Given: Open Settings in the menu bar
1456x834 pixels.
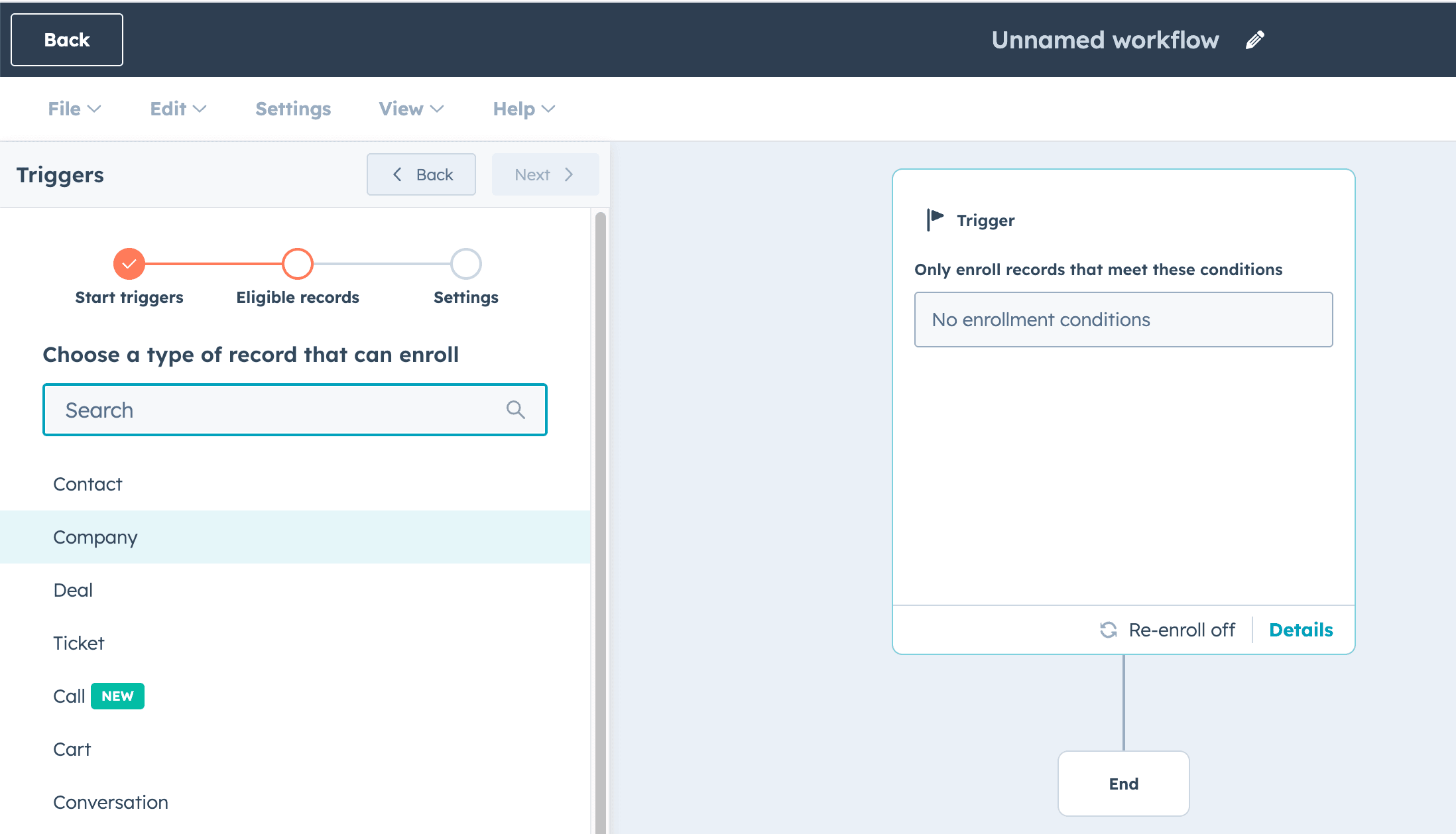Looking at the screenshot, I should click(293, 109).
